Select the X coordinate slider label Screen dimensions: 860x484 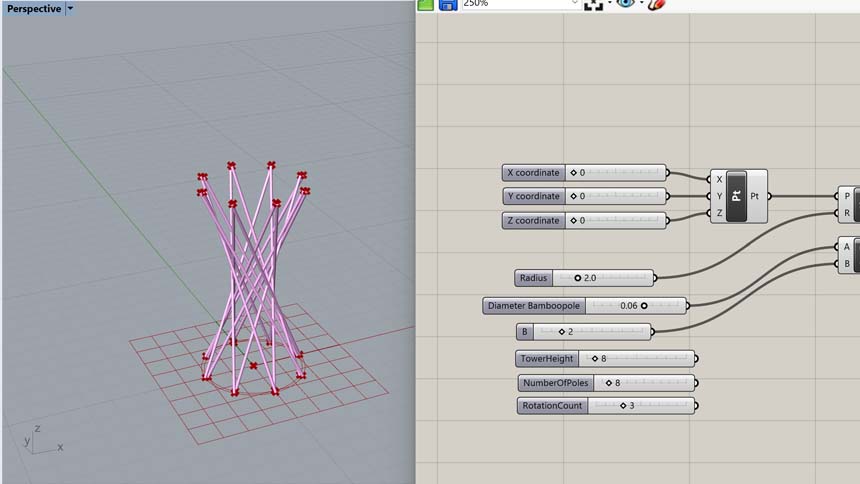click(533, 172)
